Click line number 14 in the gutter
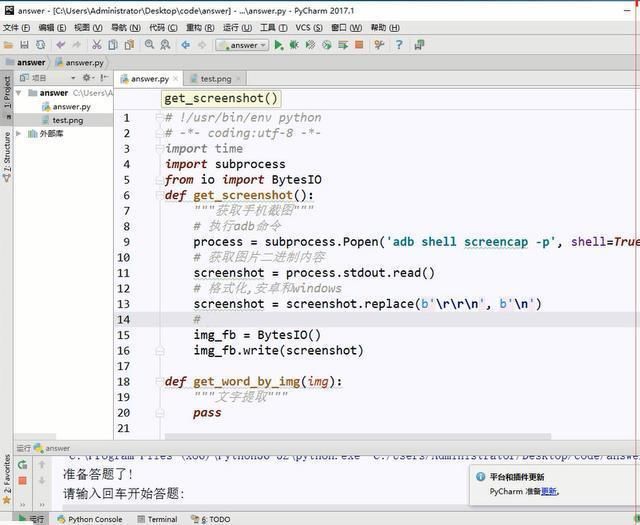The height and width of the screenshot is (525, 640). tap(123, 320)
